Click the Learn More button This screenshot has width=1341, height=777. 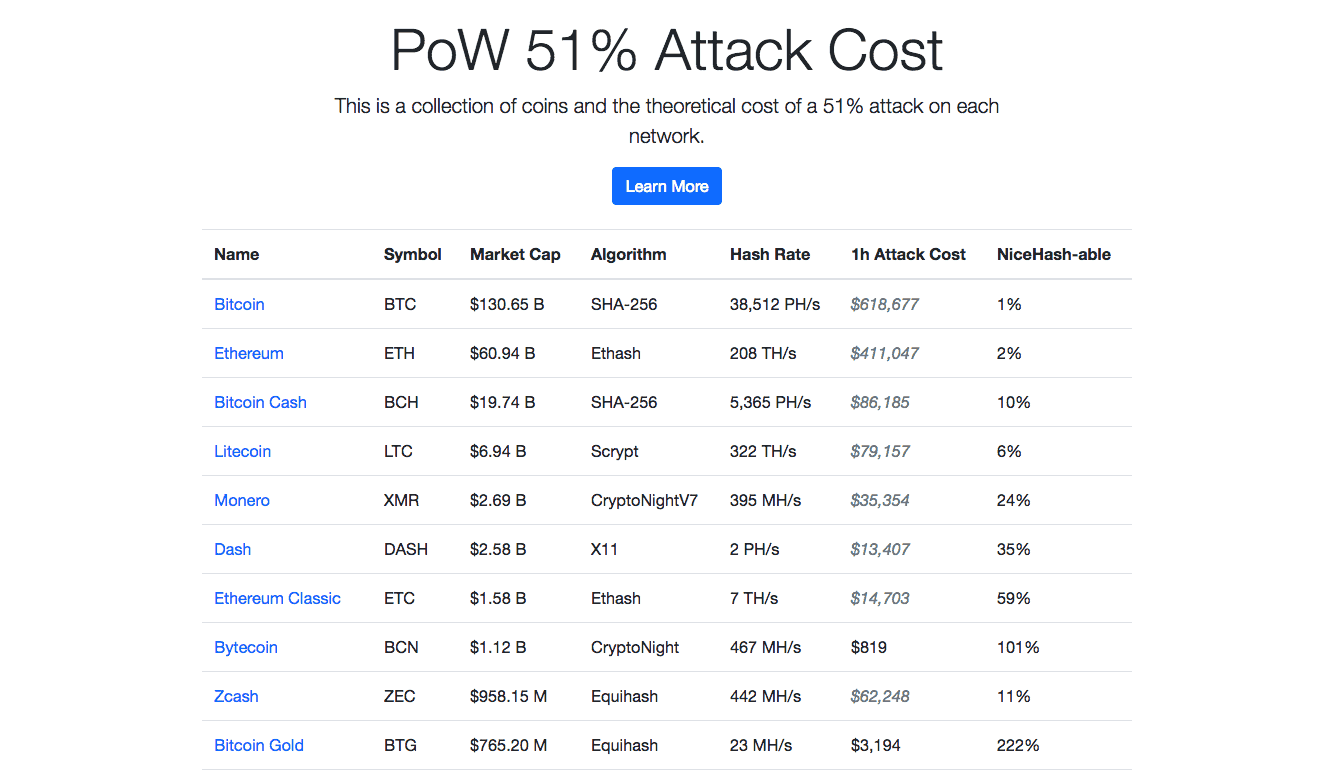coord(666,186)
